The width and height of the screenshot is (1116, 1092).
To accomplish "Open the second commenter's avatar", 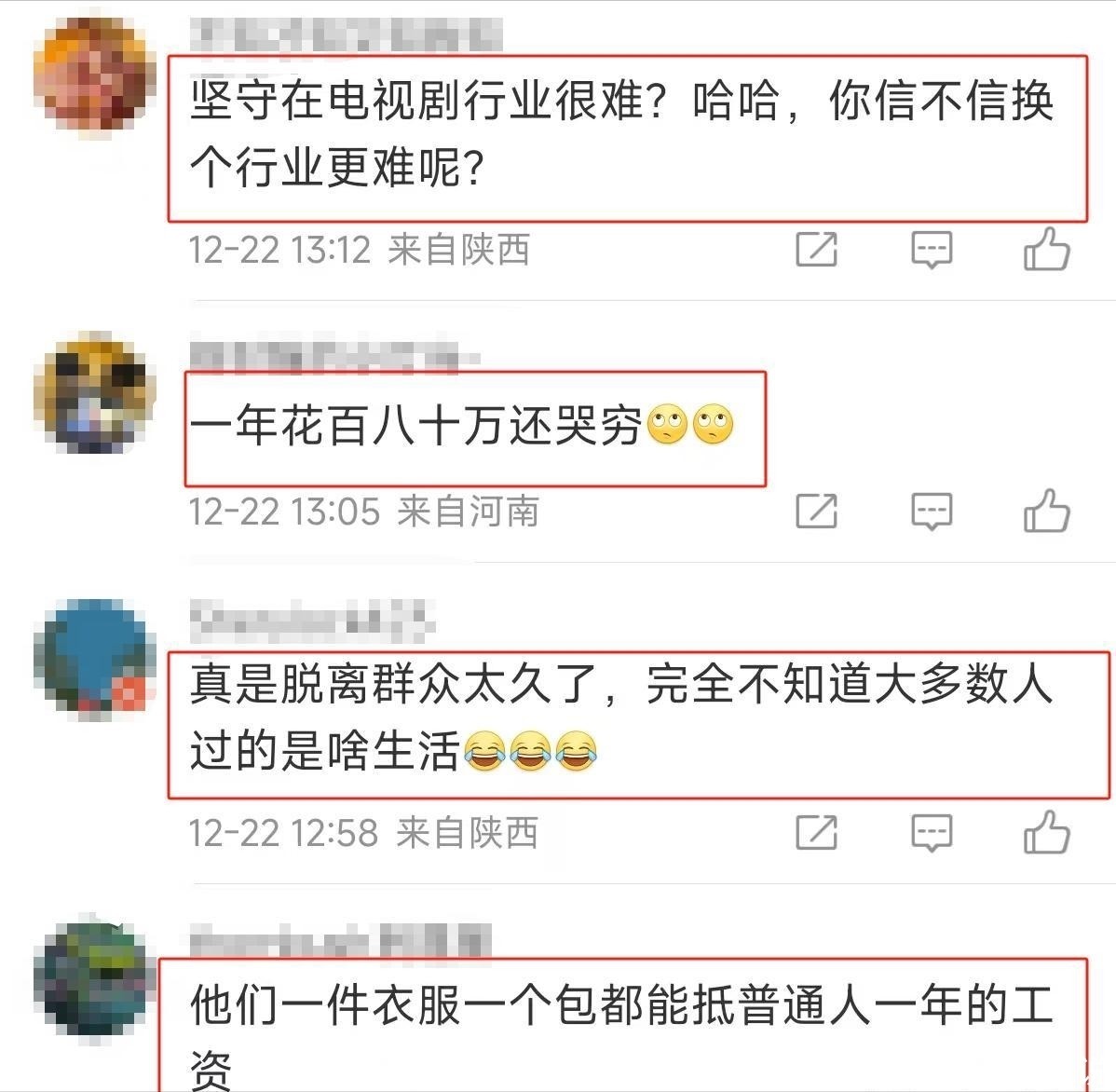I will click(x=95, y=394).
